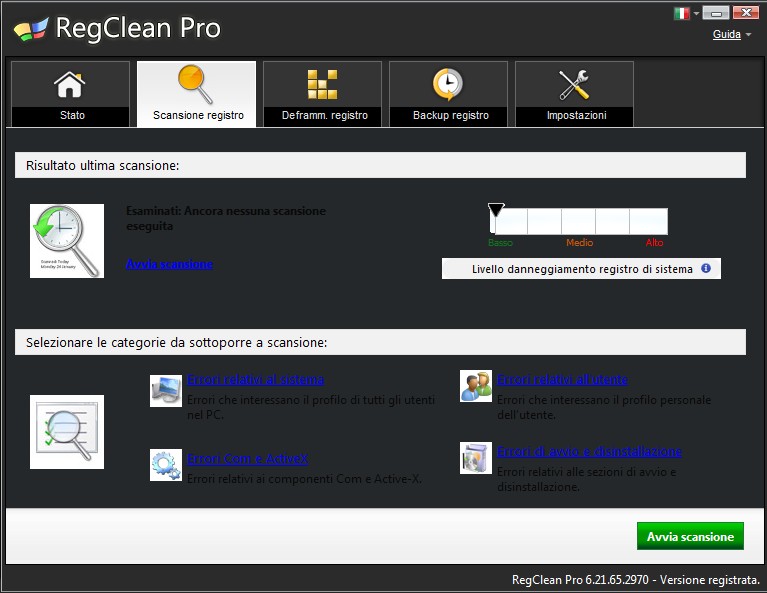The height and width of the screenshot is (593, 767).
Task: Click the wrench and screwdriver Impostazioni icon
Action: click(574, 84)
